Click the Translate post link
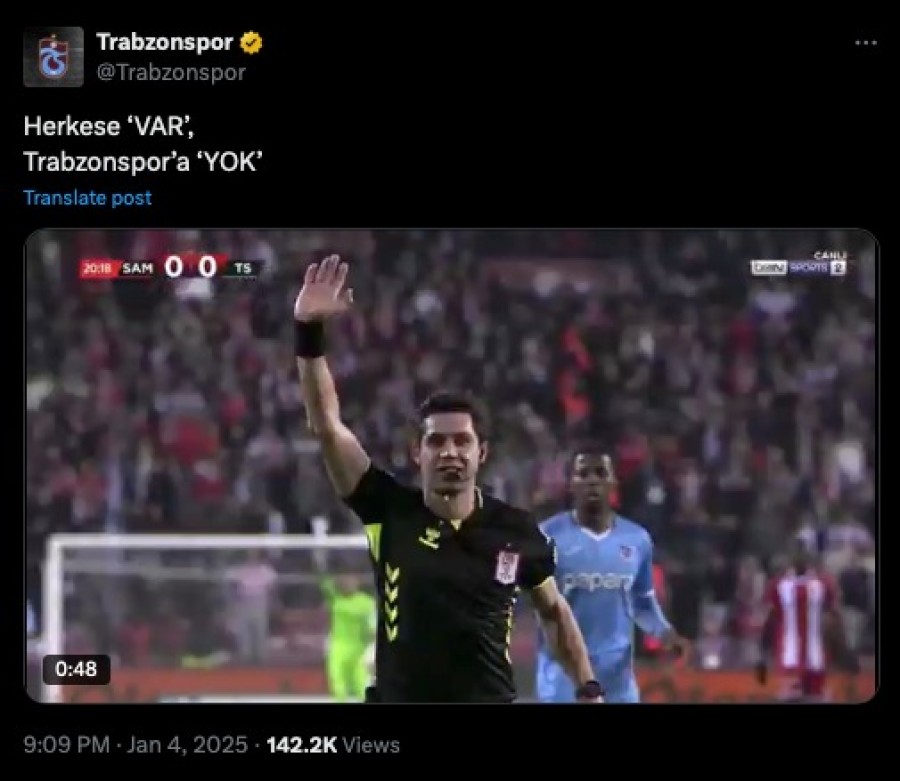 click(88, 197)
